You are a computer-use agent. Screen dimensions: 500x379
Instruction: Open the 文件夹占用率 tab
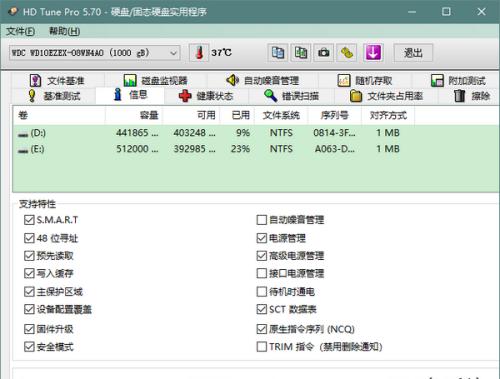(387, 96)
